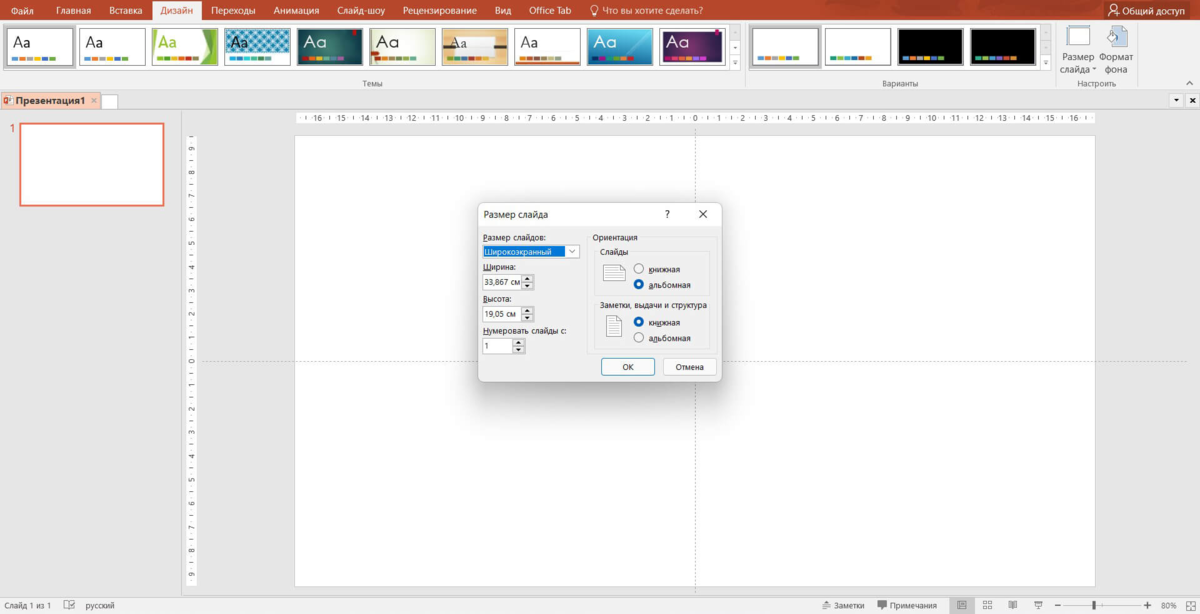Apply the purple gradient theme thumbnail

pyautogui.click(x=693, y=46)
